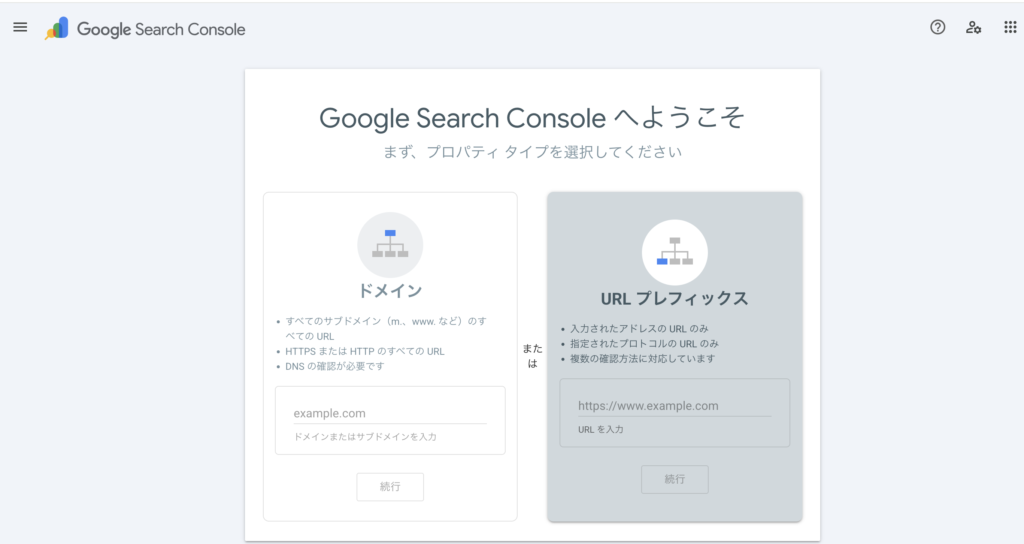Image resolution: width=1024 pixels, height=544 pixels.
Task: Click HTTPS または HTTP のすべての URL bullet
Action: (364, 351)
